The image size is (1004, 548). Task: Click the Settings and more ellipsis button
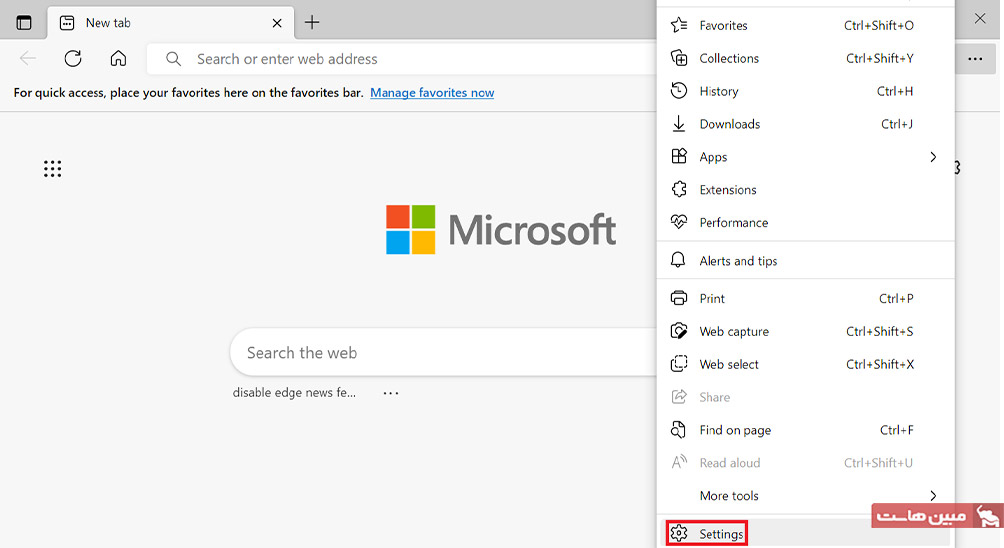(x=975, y=59)
